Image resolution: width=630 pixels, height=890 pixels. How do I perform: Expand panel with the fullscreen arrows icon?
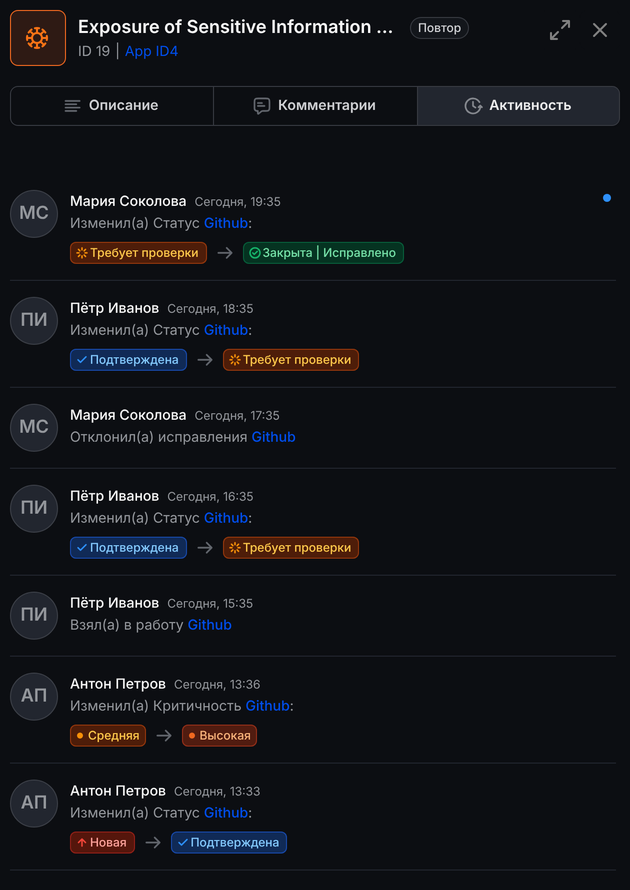560,30
